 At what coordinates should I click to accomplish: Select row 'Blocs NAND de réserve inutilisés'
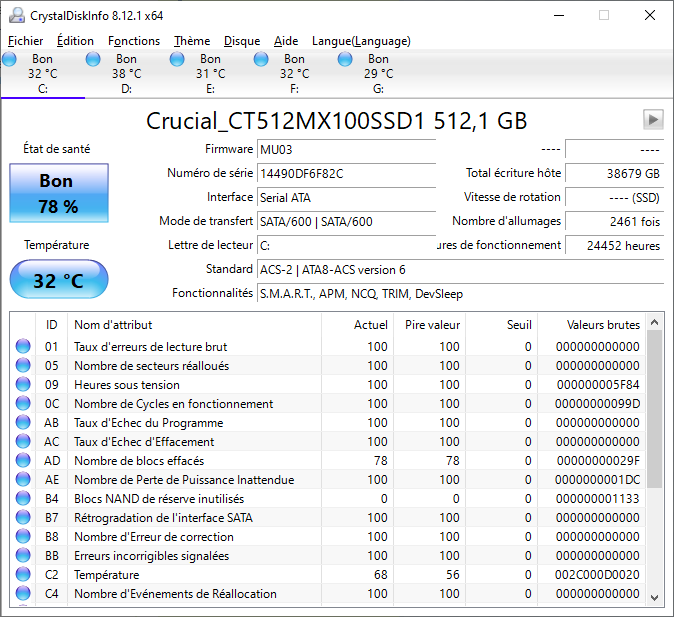coord(328,498)
